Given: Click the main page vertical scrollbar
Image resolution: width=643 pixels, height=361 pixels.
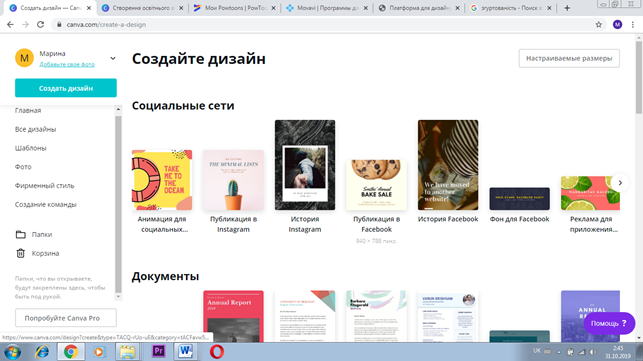Looking at the screenshot, I should (x=638, y=78).
